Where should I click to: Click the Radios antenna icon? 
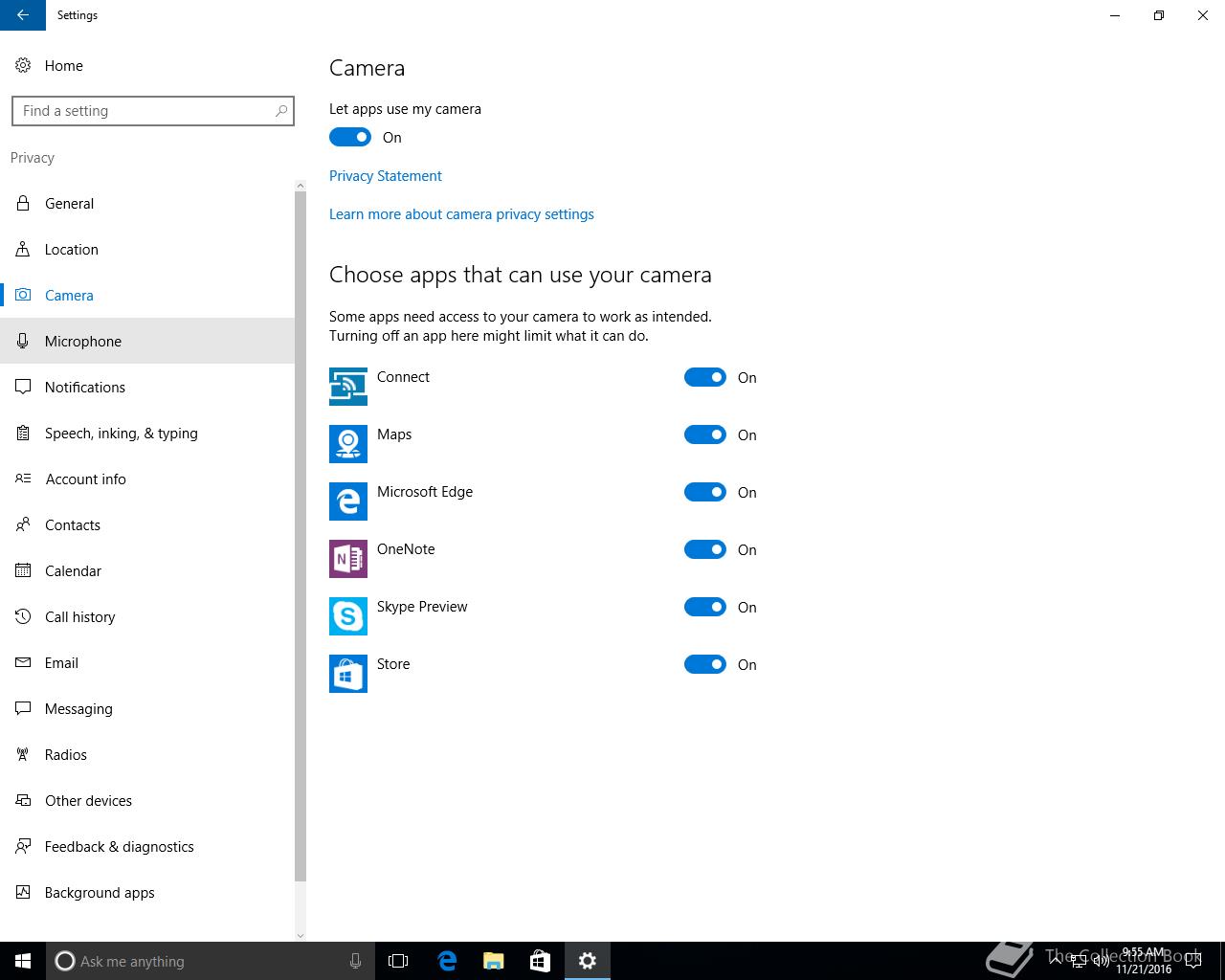coord(23,755)
